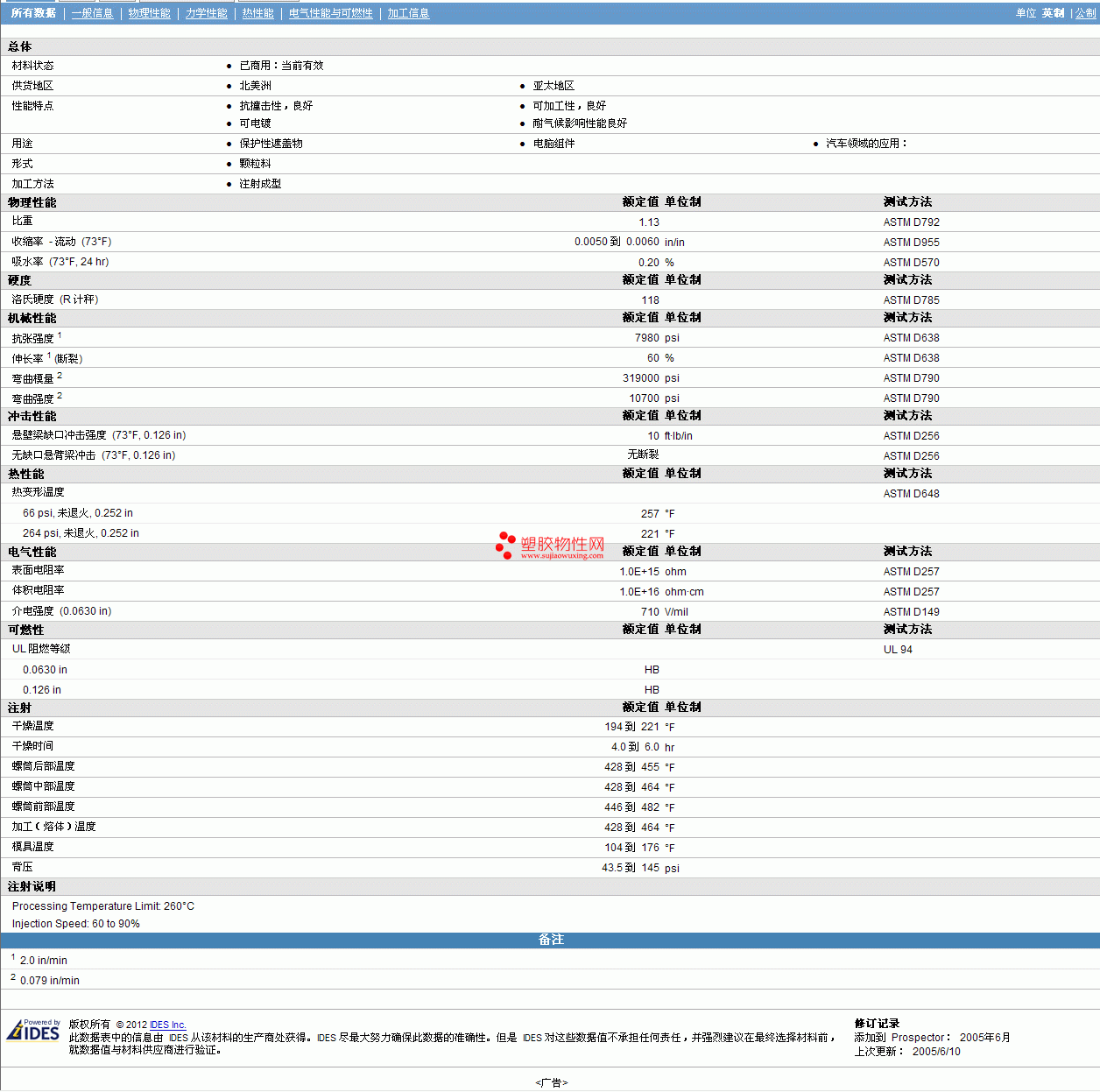The image size is (1100, 1092).
Task: Click the 汽车领域的应用 use entry
Action: pyautogui.click(x=866, y=144)
